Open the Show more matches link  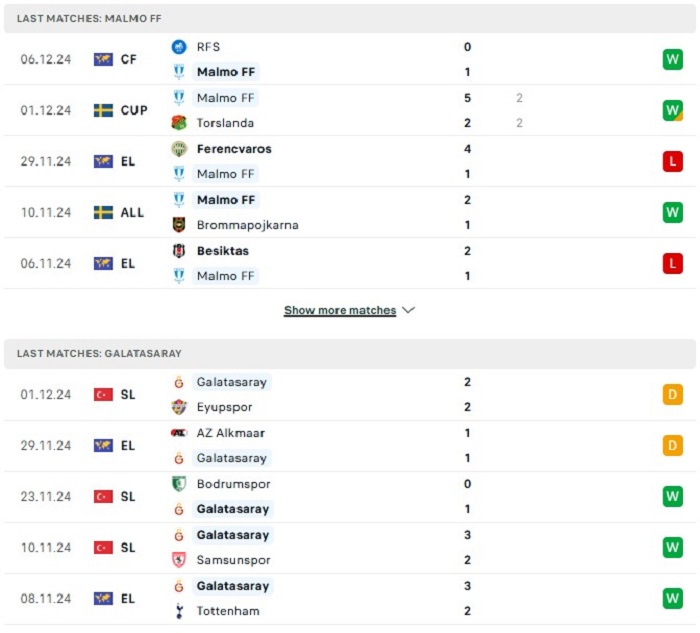[x=340, y=310]
